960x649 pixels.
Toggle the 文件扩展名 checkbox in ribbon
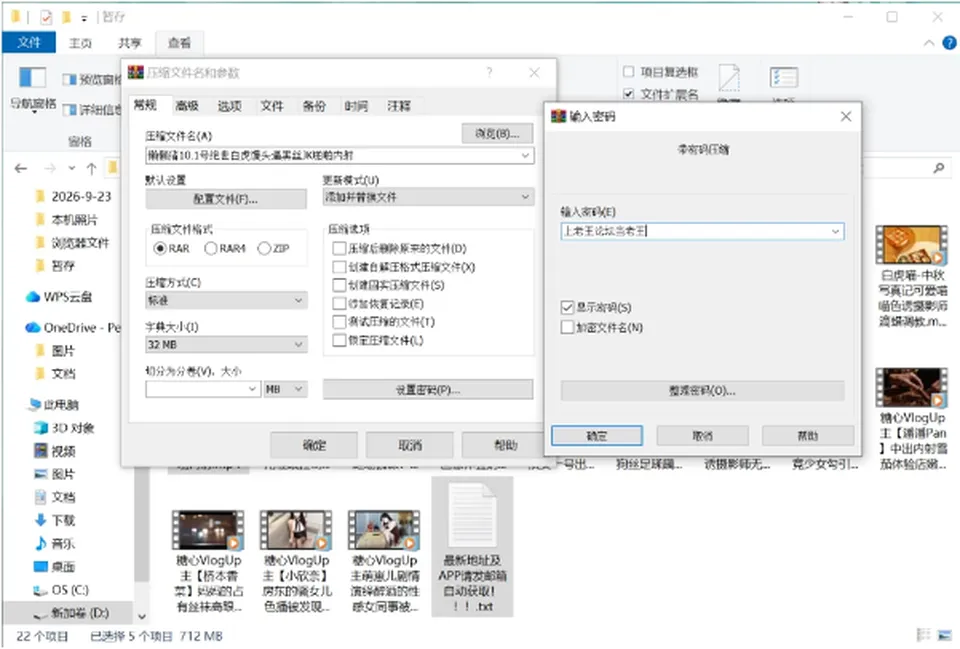(x=628, y=94)
